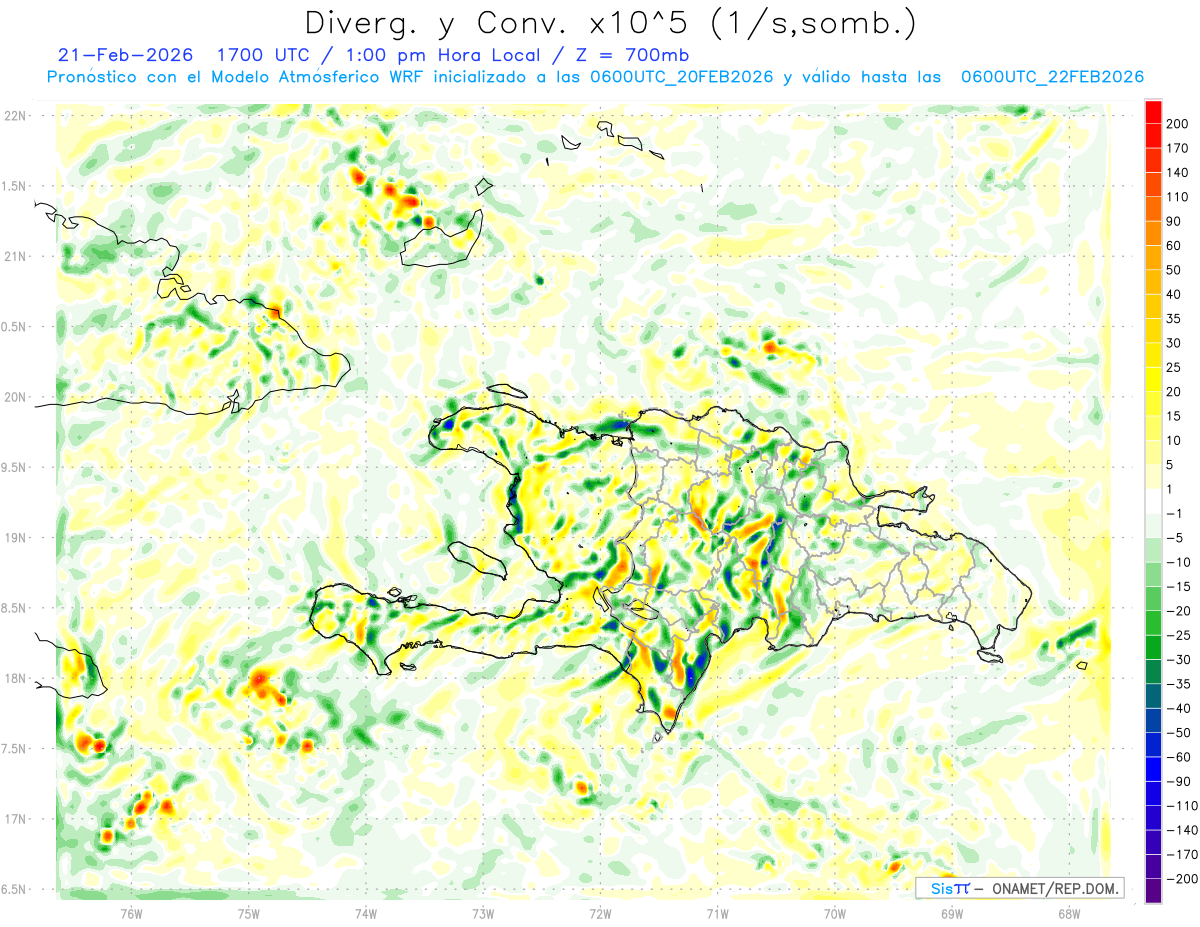Click the '74W' longitude label
The width and height of the screenshot is (1200, 927).
coord(366,912)
